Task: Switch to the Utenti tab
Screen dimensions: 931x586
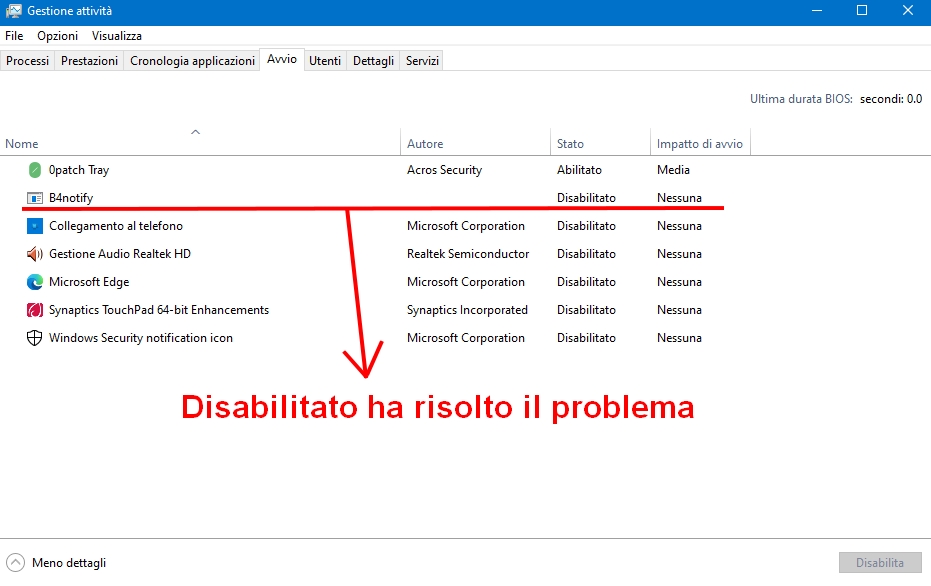Action: pyautogui.click(x=325, y=61)
